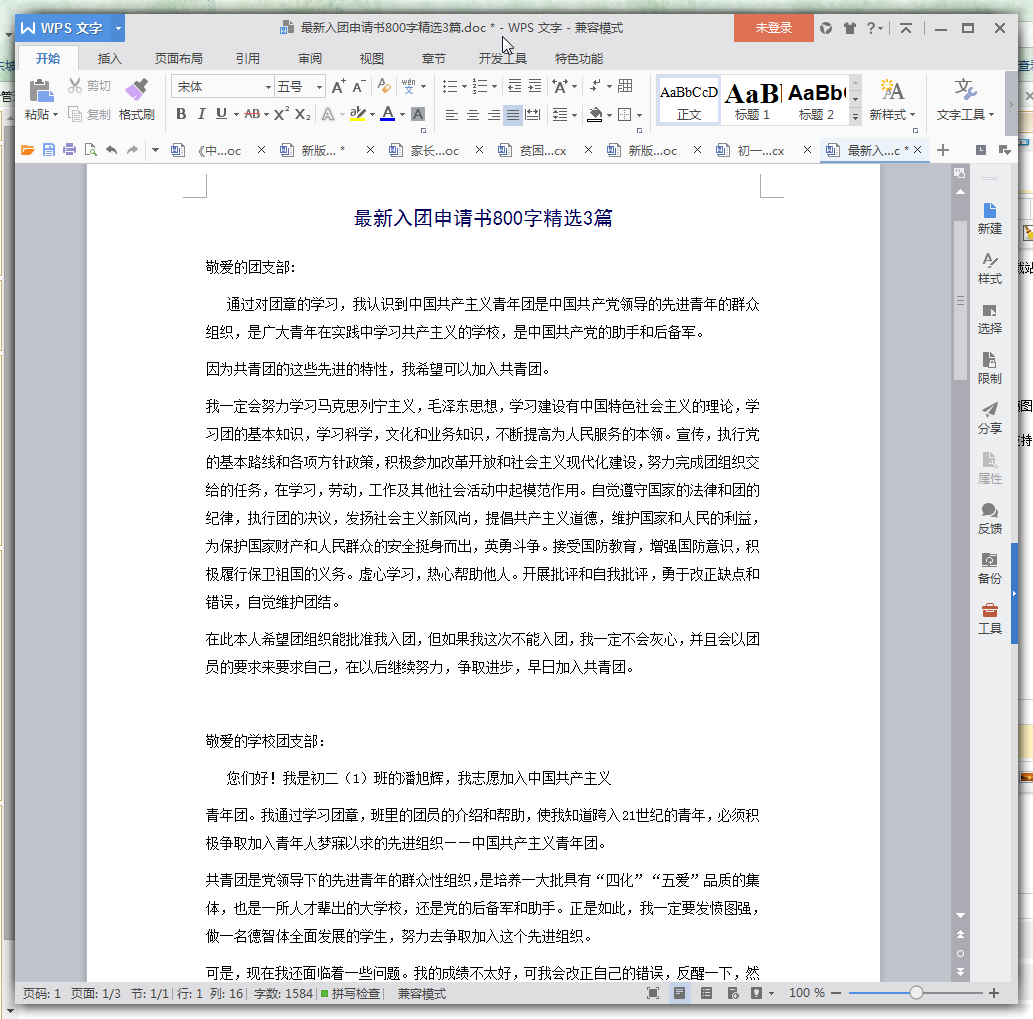
Task: Add a new document tab with plus
Action: tap(943, 150)
